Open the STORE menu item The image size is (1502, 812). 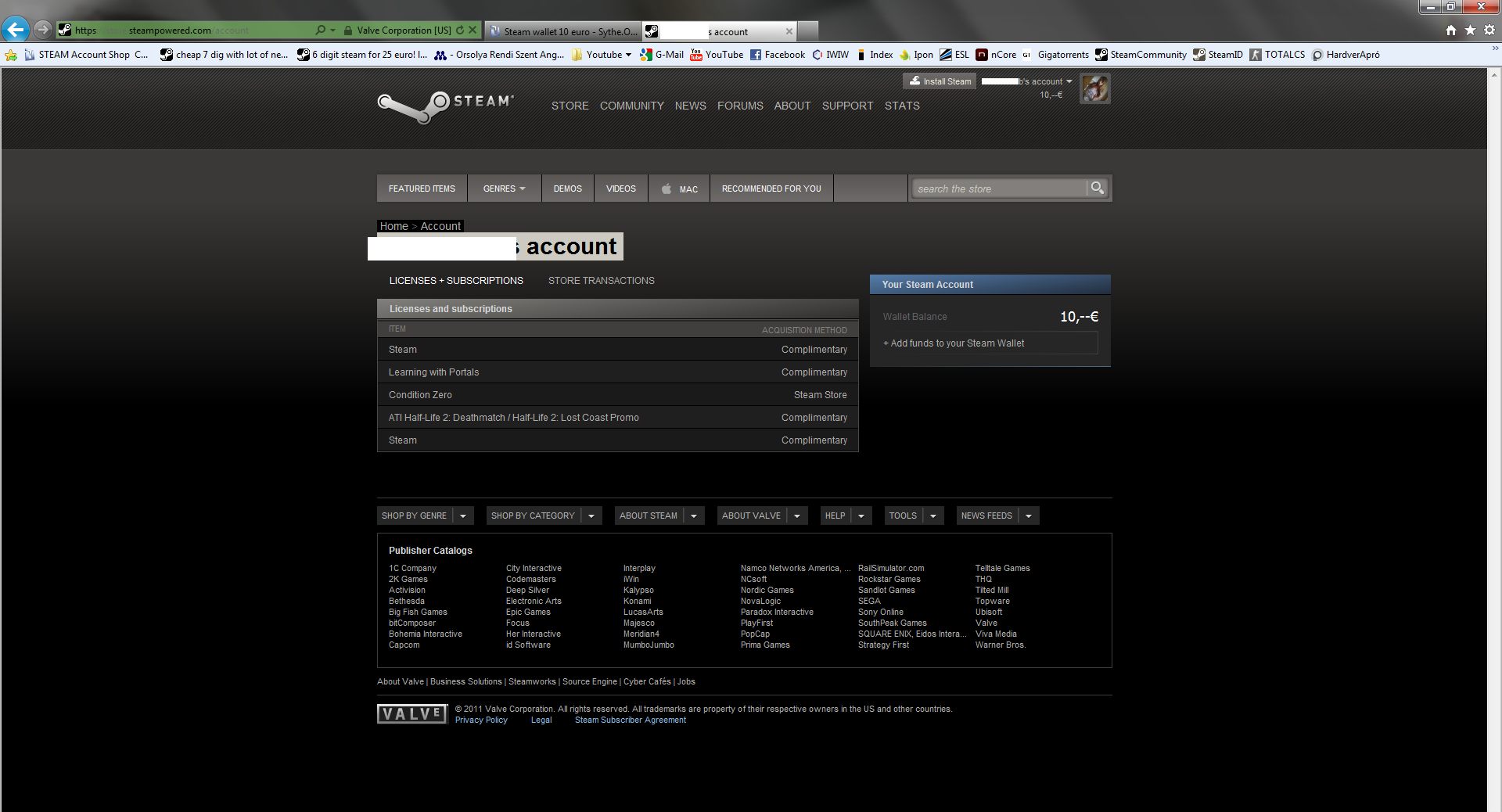click(x=570, y=106)
